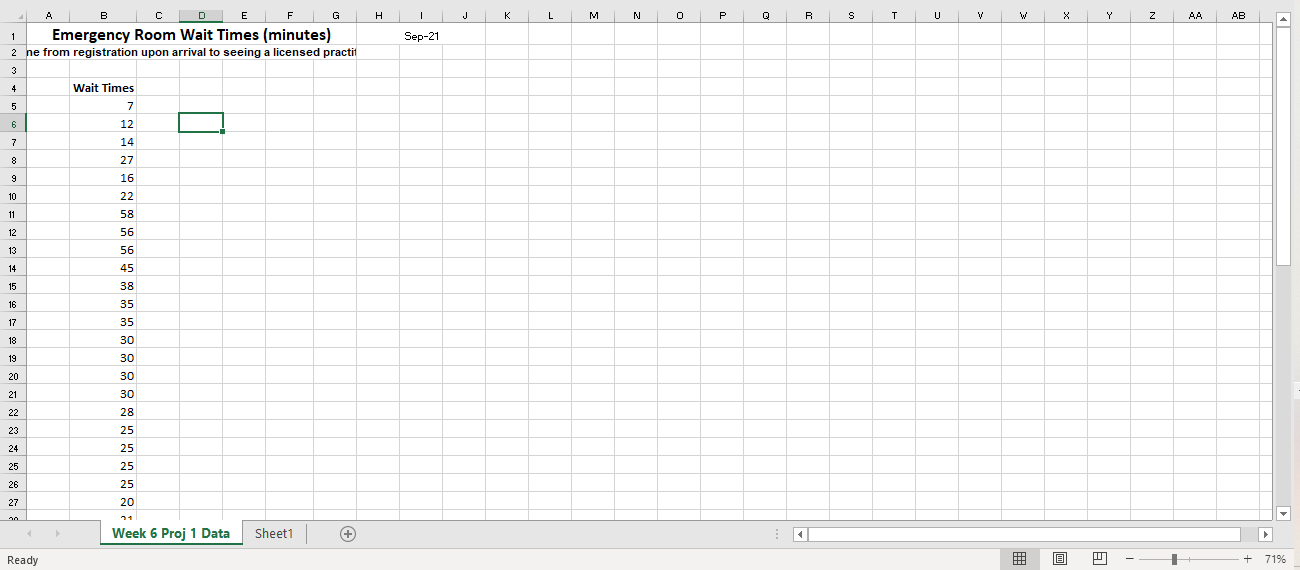Click the Ready status indicator

22,559
